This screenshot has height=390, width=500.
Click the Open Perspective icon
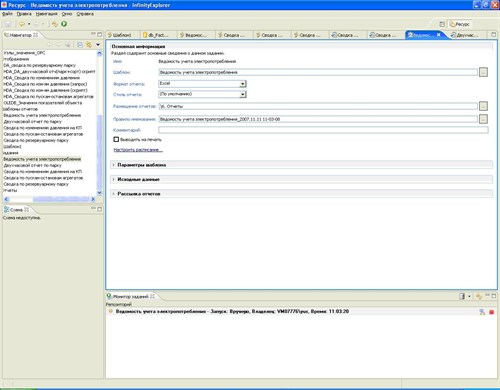[x=442, y=24]
